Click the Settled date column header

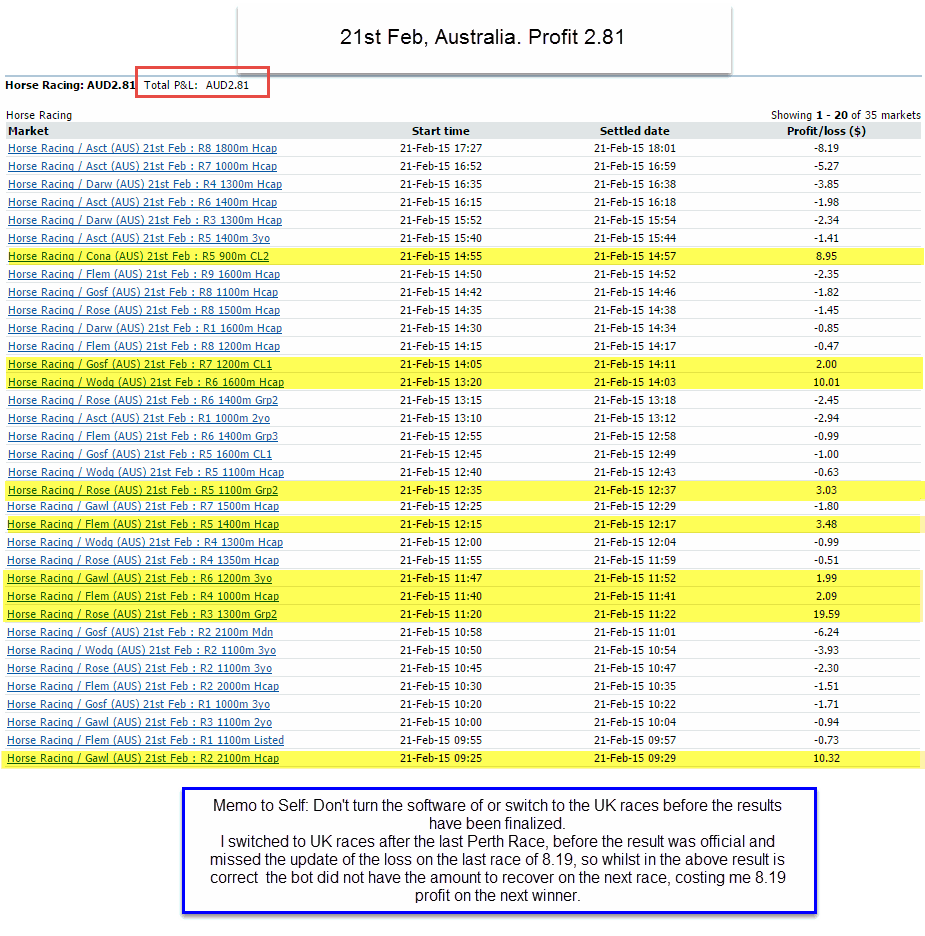[634, 131]
